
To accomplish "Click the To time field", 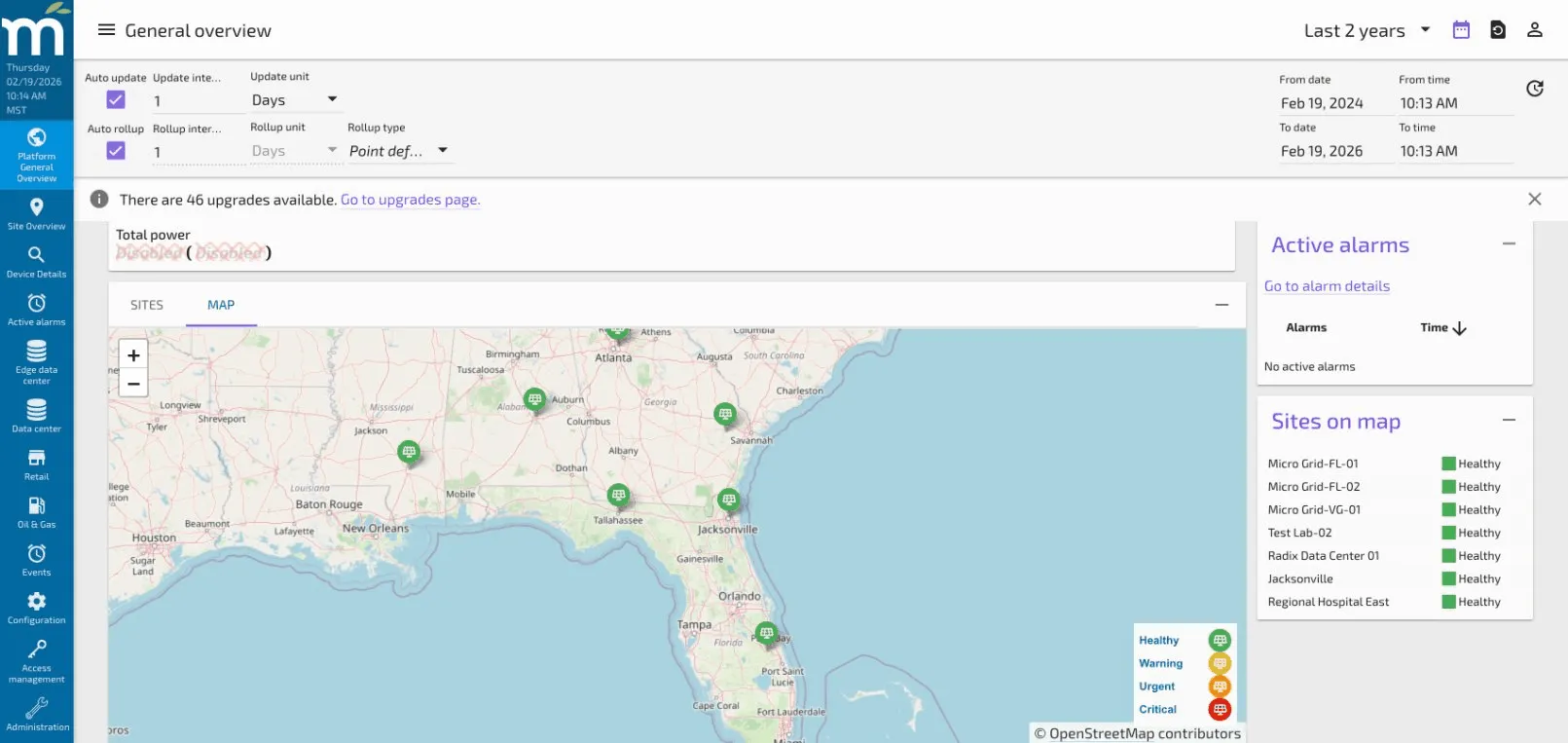I will (x=1455, y=151).
